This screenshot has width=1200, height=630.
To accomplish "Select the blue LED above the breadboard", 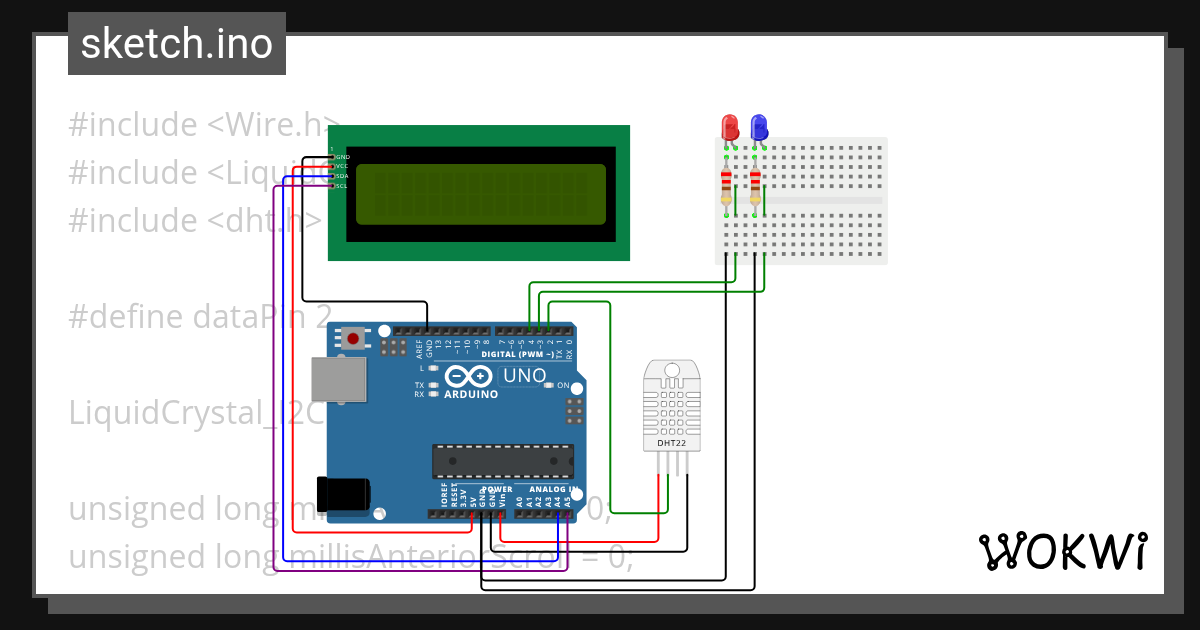I will click(x=758, y=124).
